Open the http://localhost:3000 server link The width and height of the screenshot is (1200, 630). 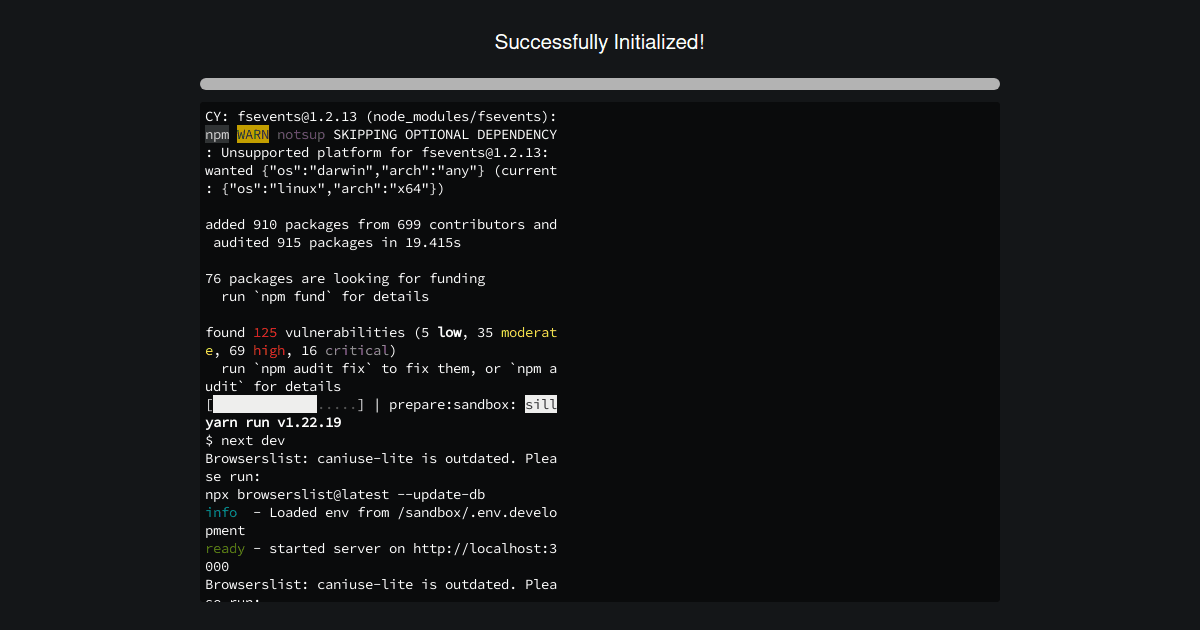coord(485,548)
